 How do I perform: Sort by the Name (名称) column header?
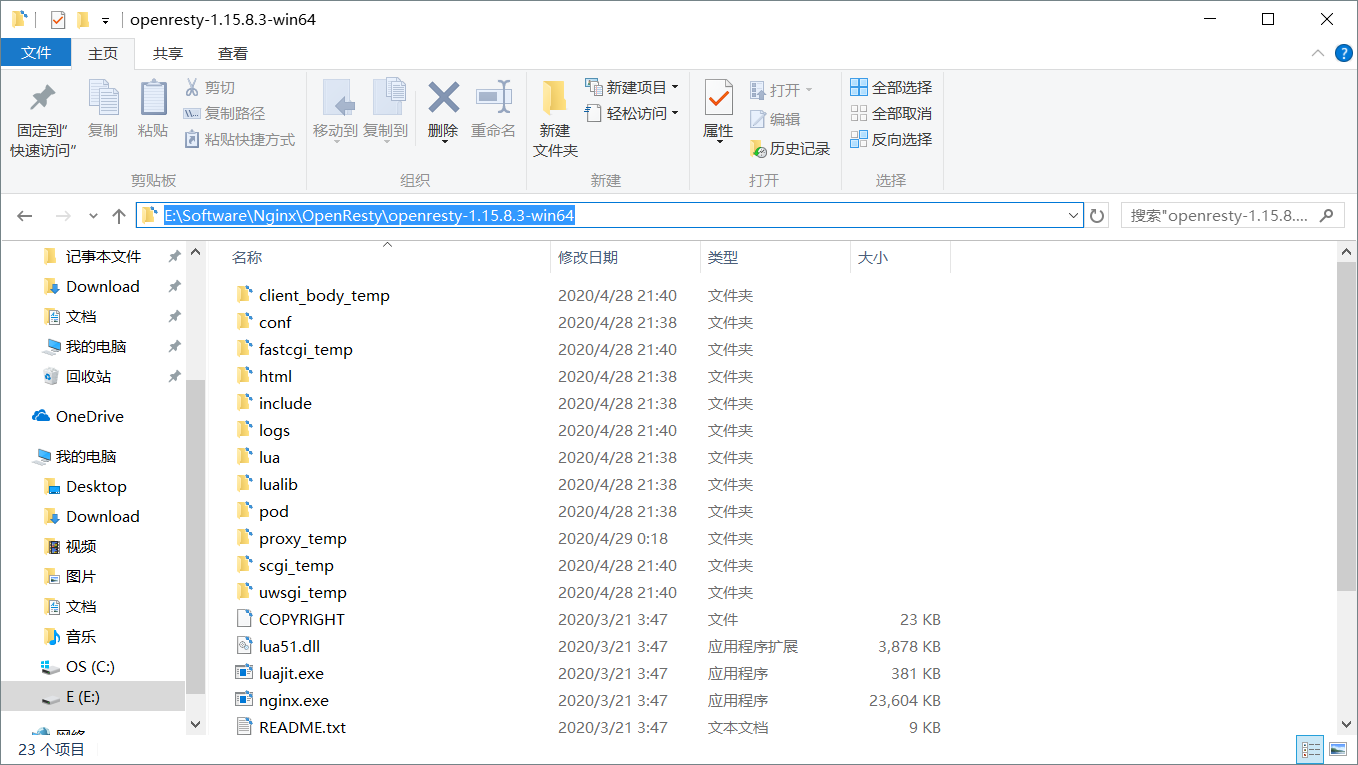click(247, 257)
